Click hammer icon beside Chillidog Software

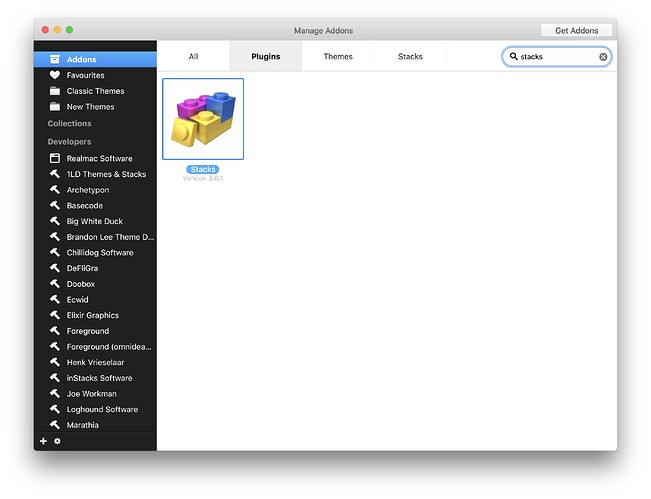(55, 252)
